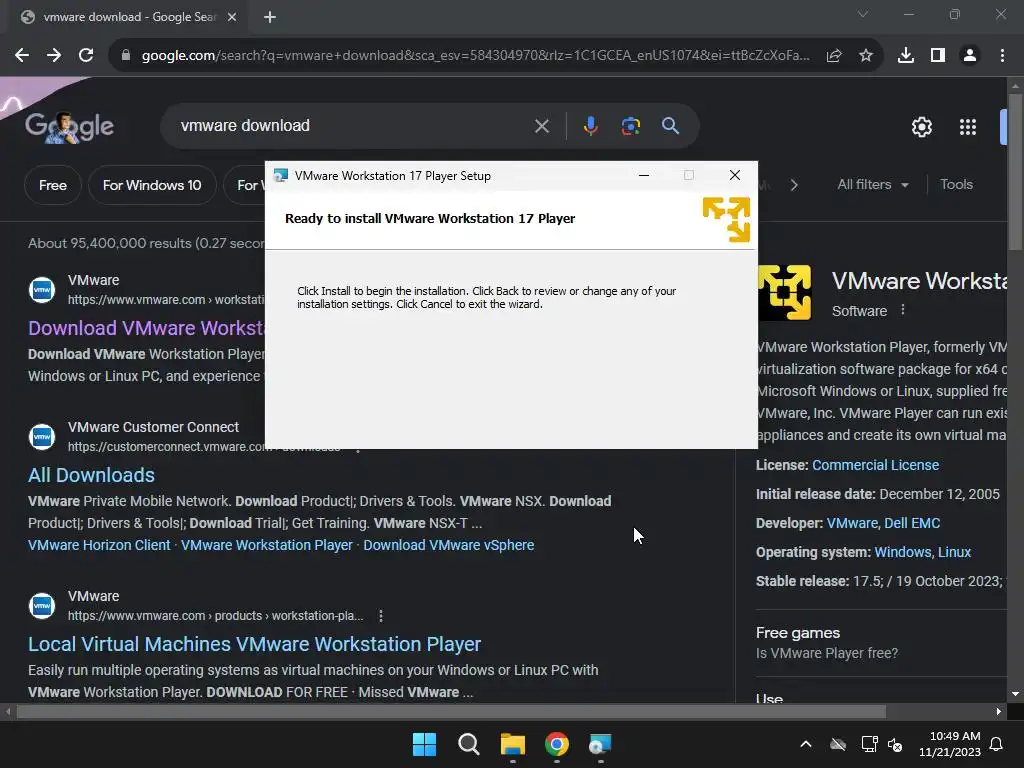This screenshot has height=768, width=1024.
Task: Open Google quick settings gear
Action: click(921, 127)
